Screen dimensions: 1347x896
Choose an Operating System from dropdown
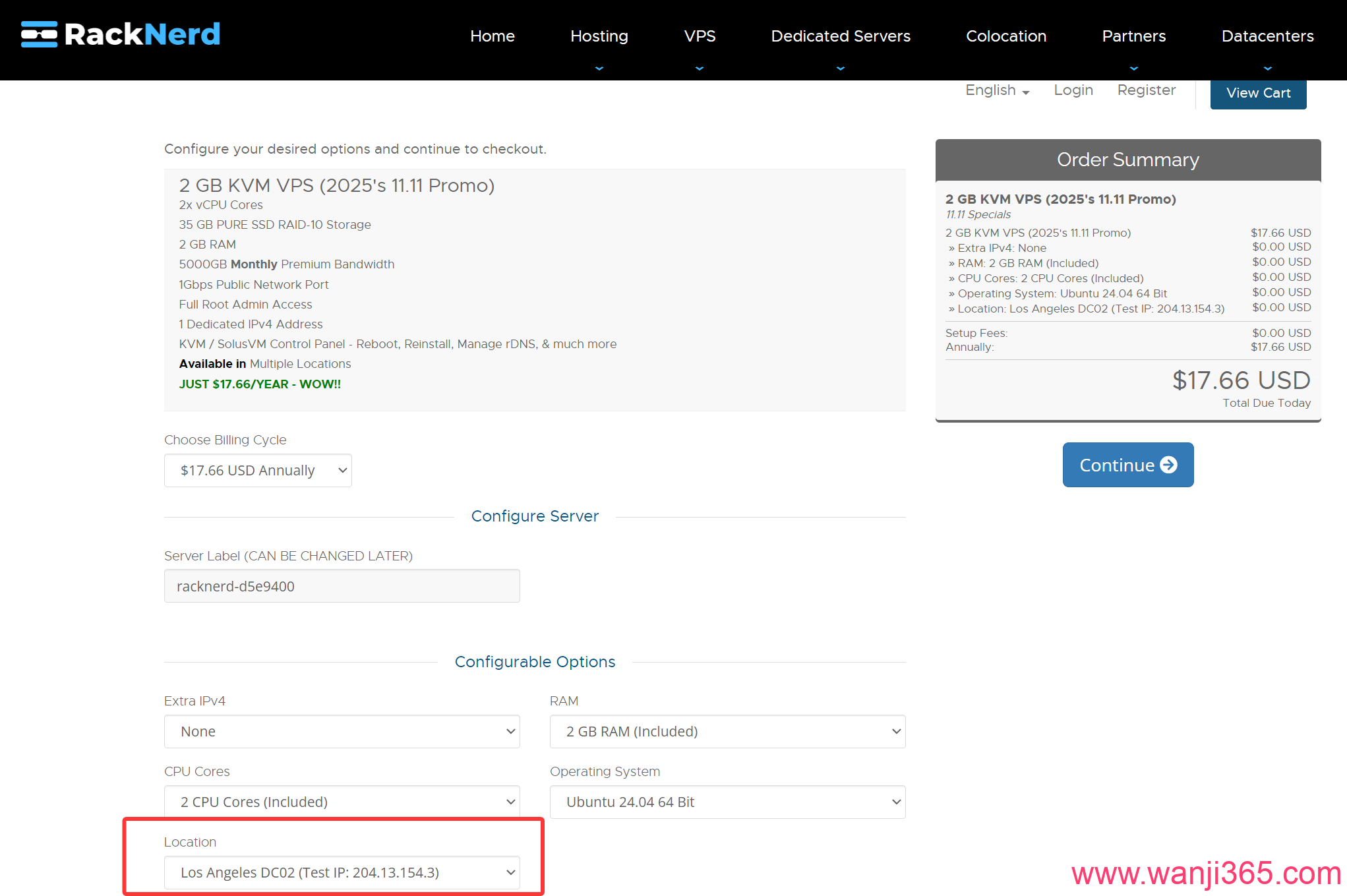(727, 802)
